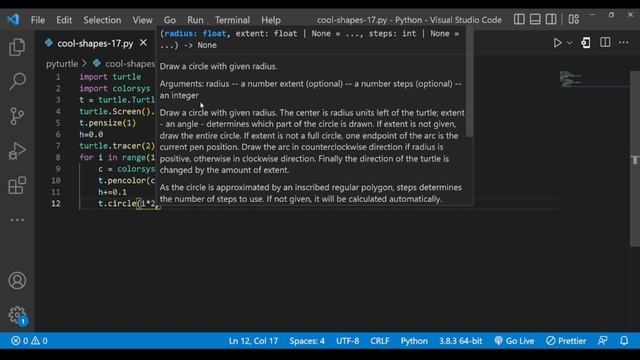
Task: Toggle bottom panel layout icon
Action: pyautogui.click(x=535, y=19)
